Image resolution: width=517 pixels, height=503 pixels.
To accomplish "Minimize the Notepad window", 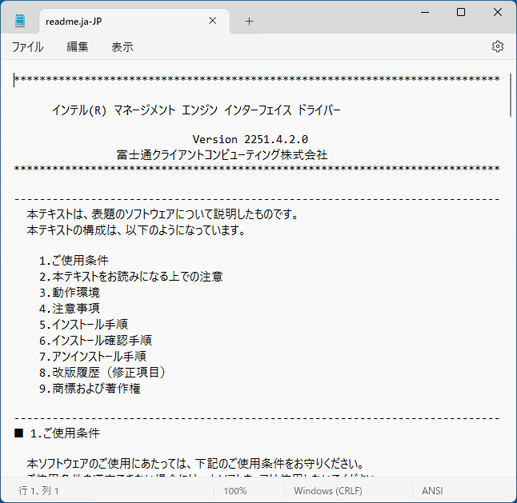I will tap(425, 12).
